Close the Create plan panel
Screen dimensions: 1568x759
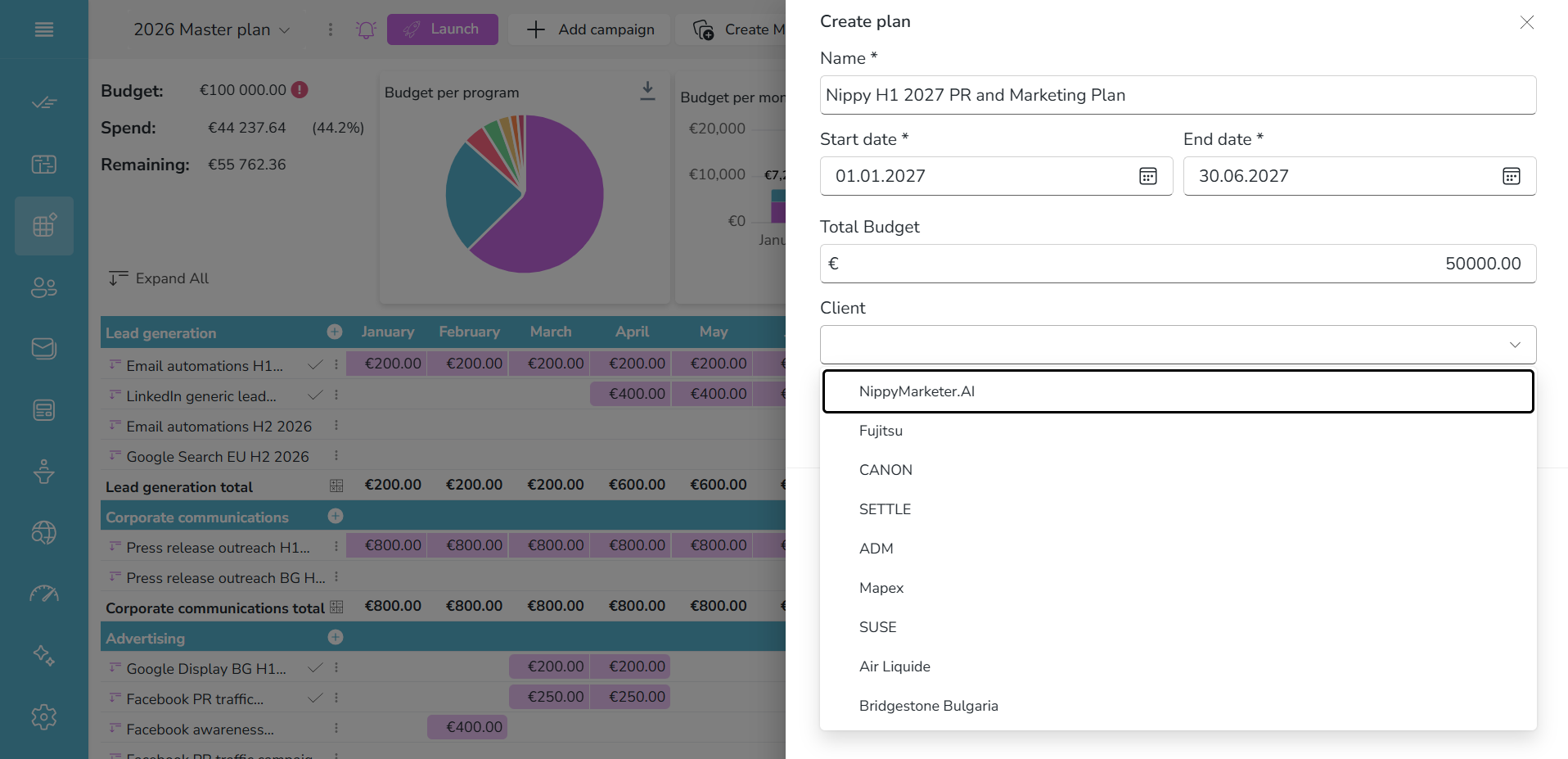click(1527, 22)
